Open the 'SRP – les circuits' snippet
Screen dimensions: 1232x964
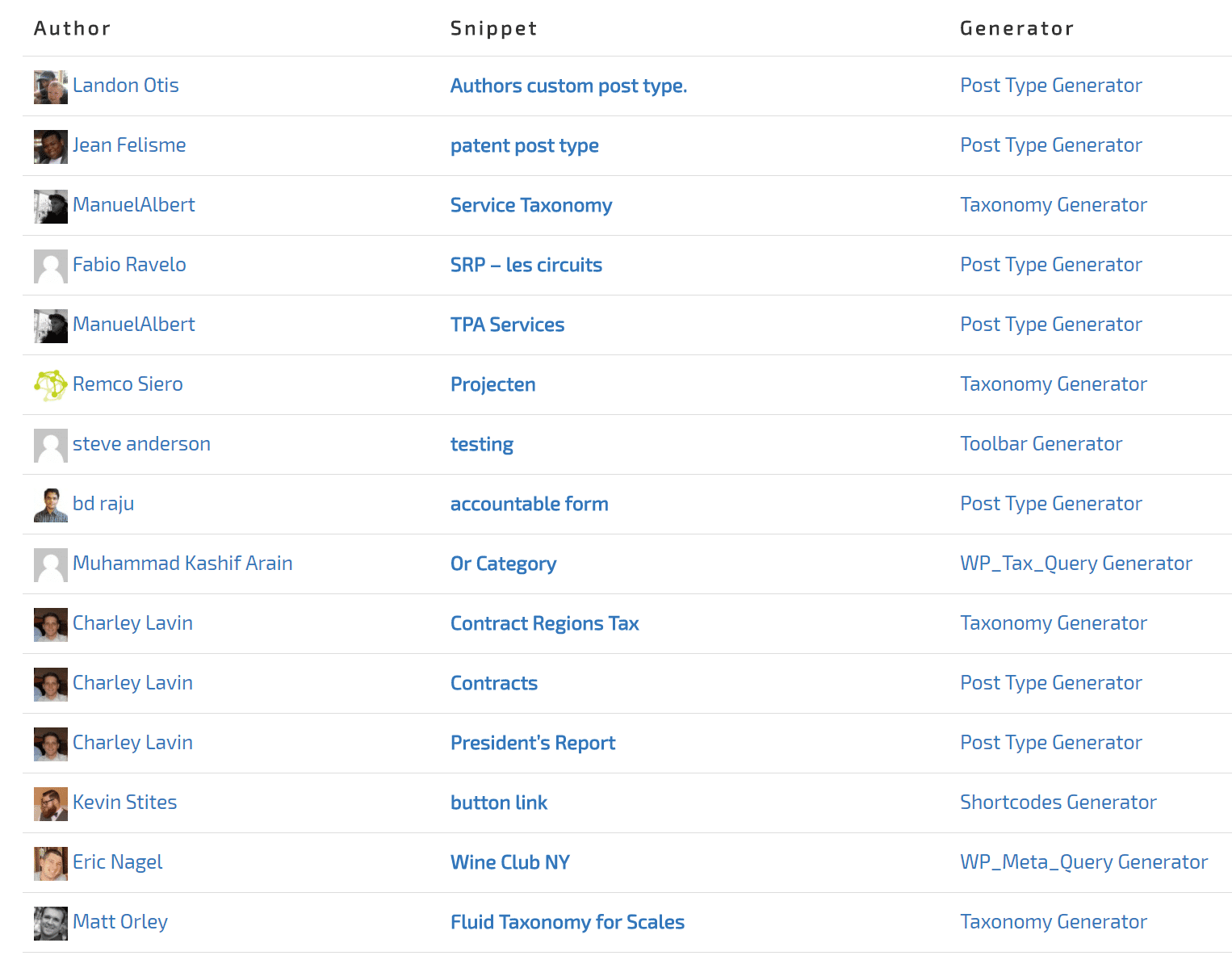click(x=526, y=265)
